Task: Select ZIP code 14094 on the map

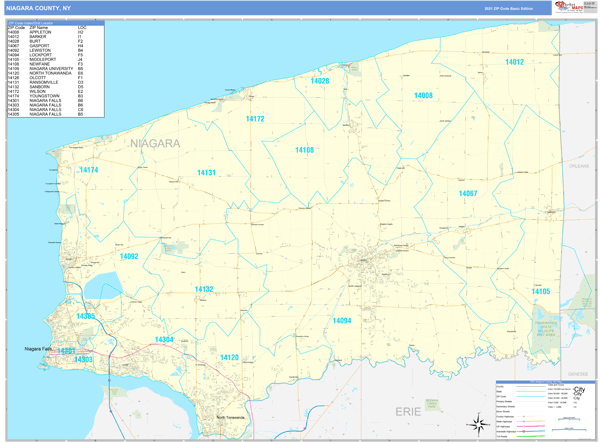Action: click(342, 321)
